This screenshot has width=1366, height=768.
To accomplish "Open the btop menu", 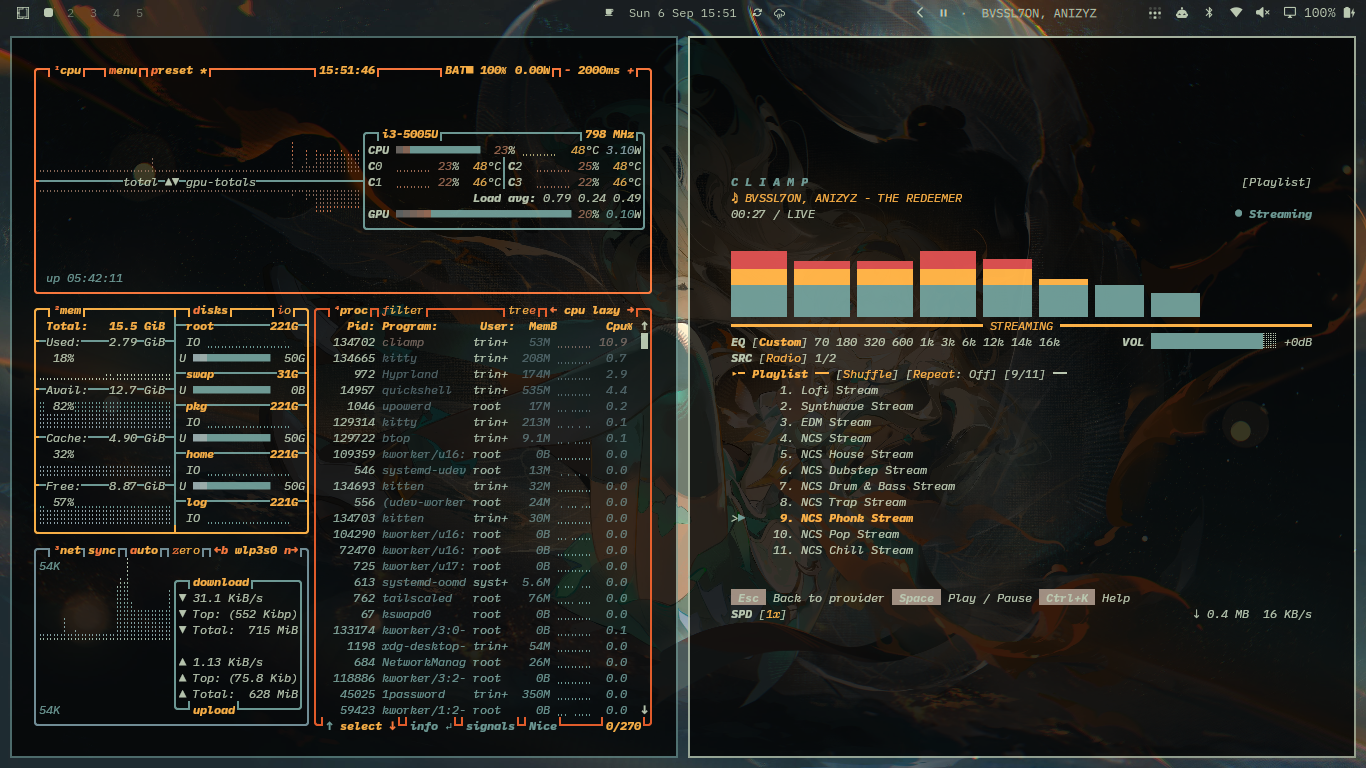I will (124, 71).
